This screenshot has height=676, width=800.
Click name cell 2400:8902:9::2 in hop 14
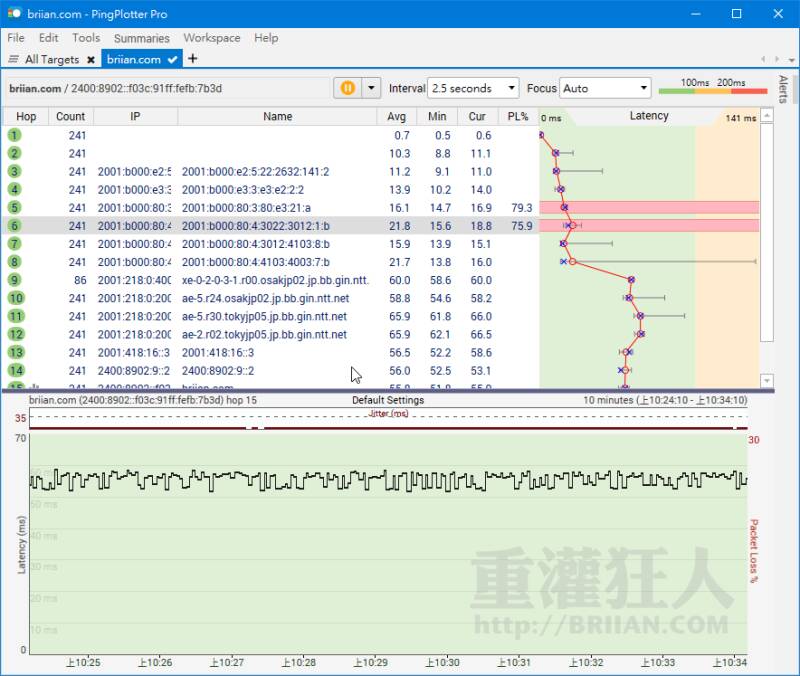[218, 371]
